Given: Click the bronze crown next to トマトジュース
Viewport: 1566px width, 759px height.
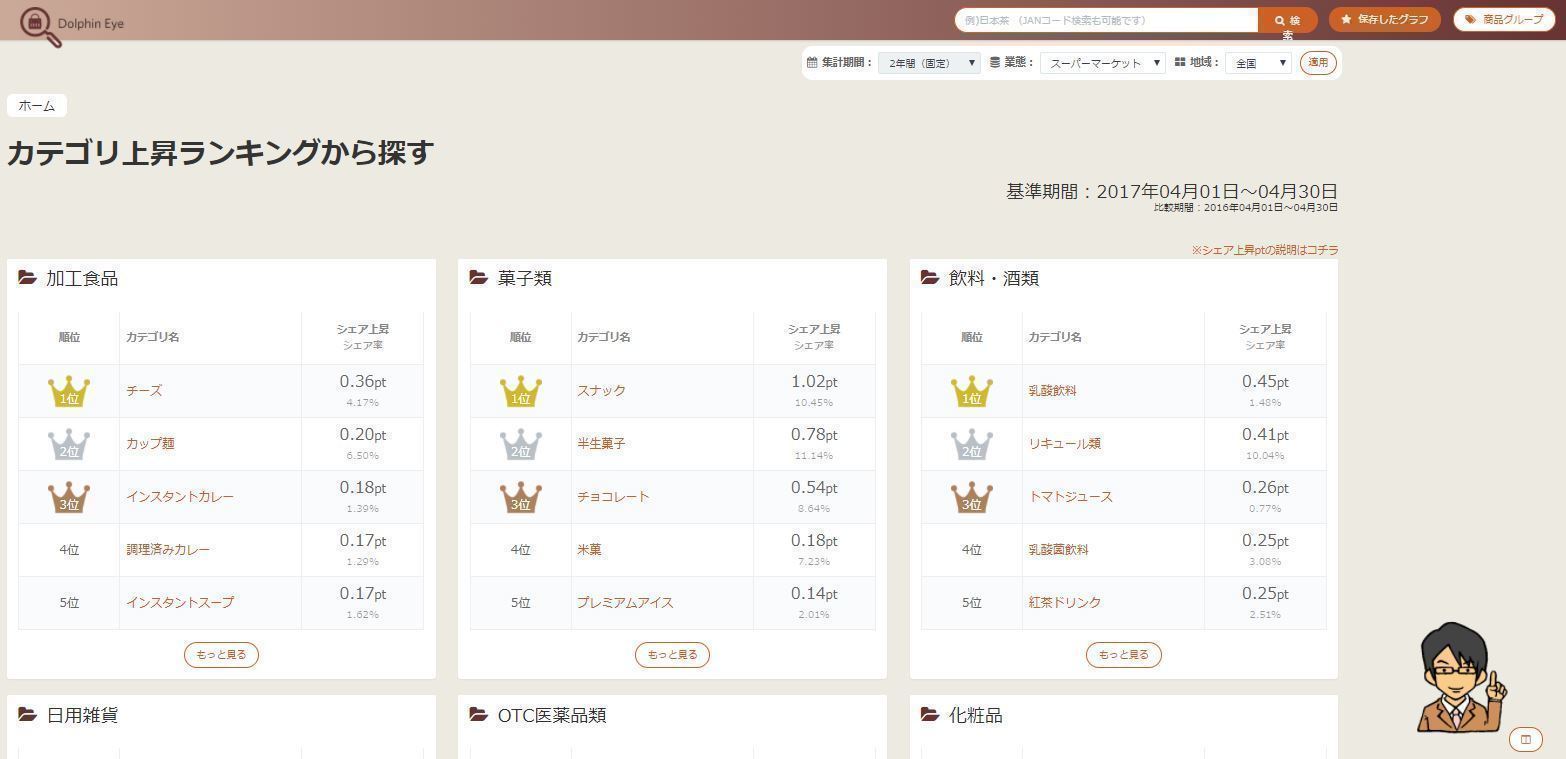Looking at the screenshot, I should point(972,497).
